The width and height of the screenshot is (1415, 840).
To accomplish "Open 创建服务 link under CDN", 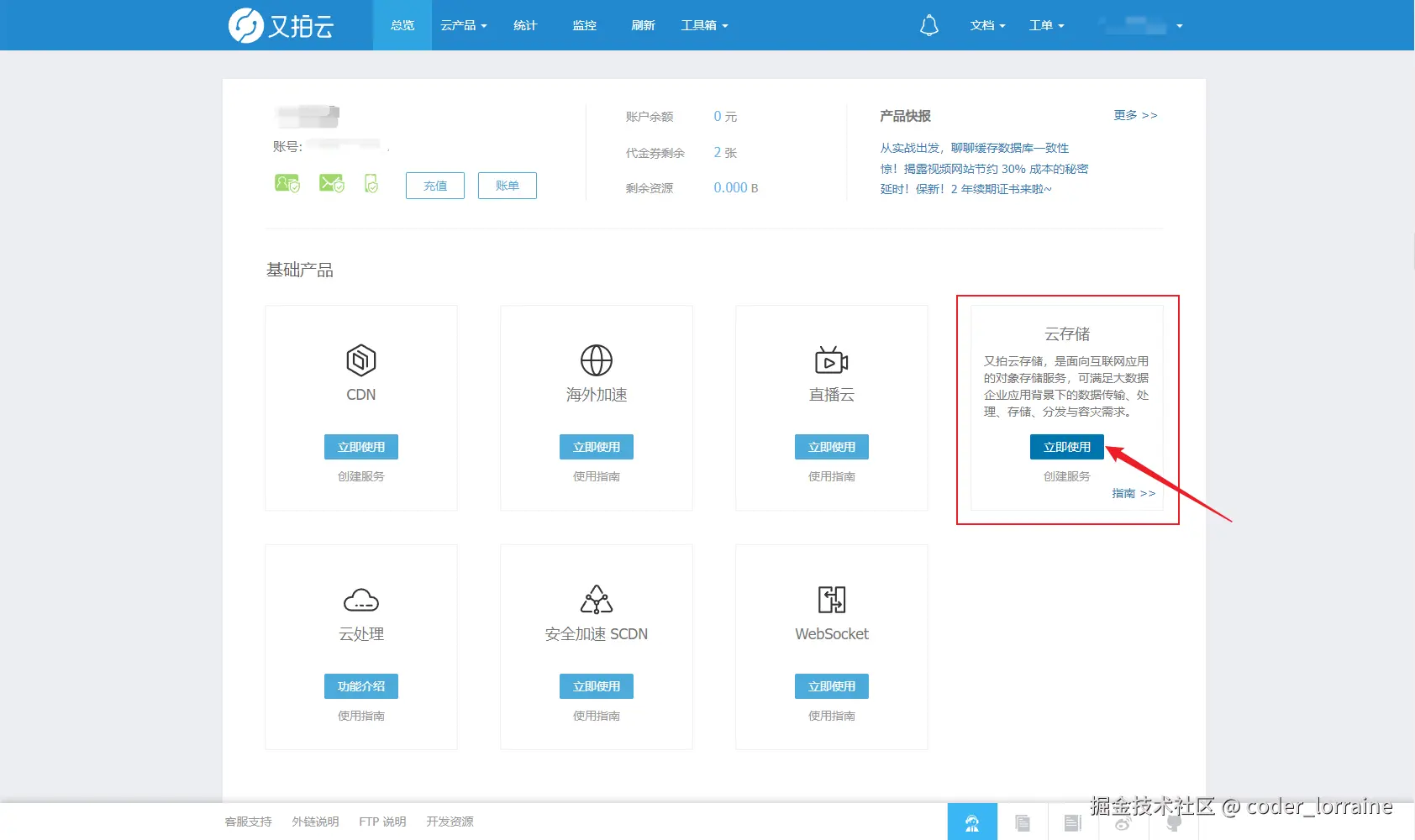I will pos(361,476).
